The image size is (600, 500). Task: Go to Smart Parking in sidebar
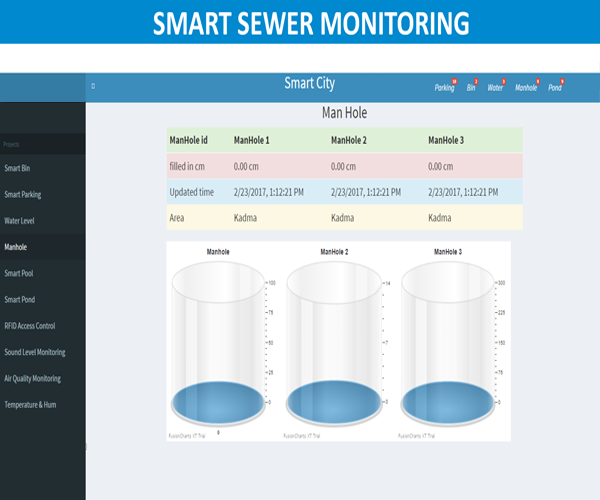23,194
